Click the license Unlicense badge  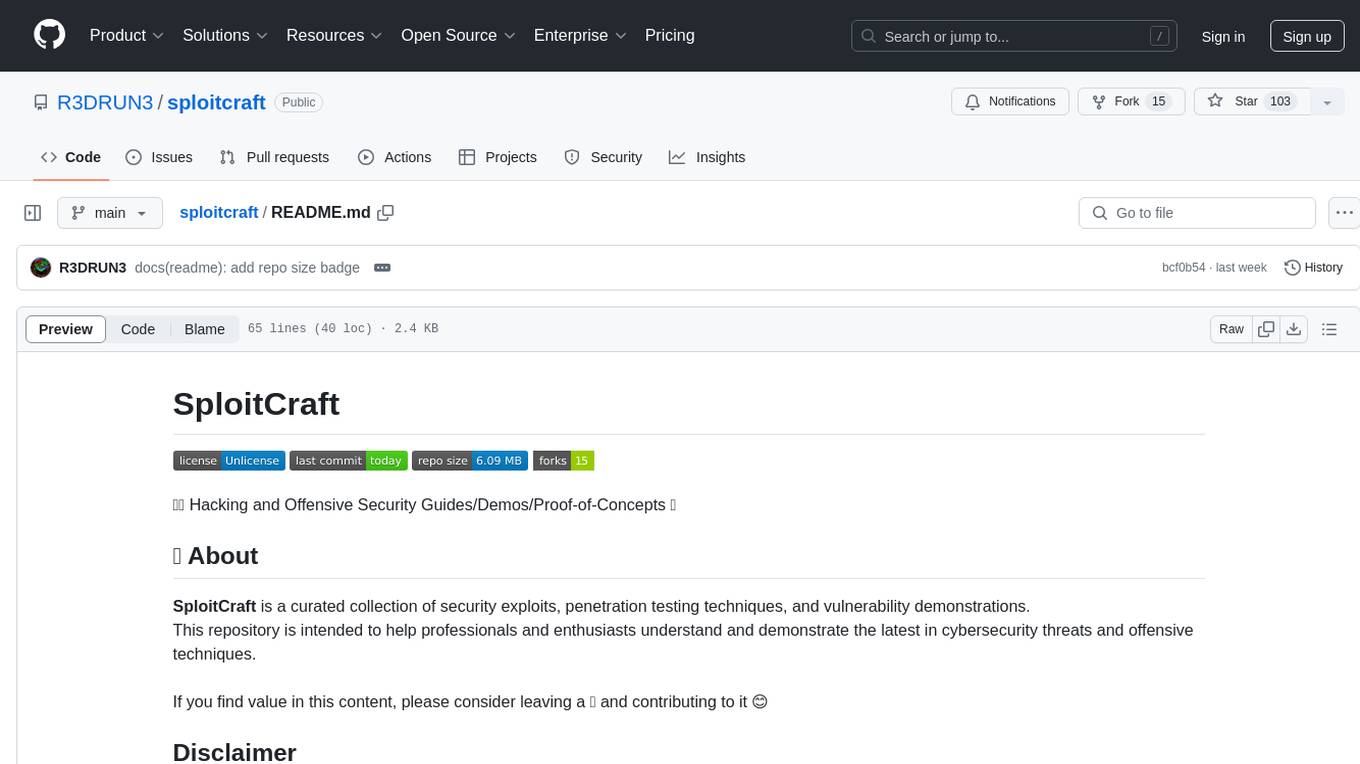pyautogui.click(x=229, y=460)
